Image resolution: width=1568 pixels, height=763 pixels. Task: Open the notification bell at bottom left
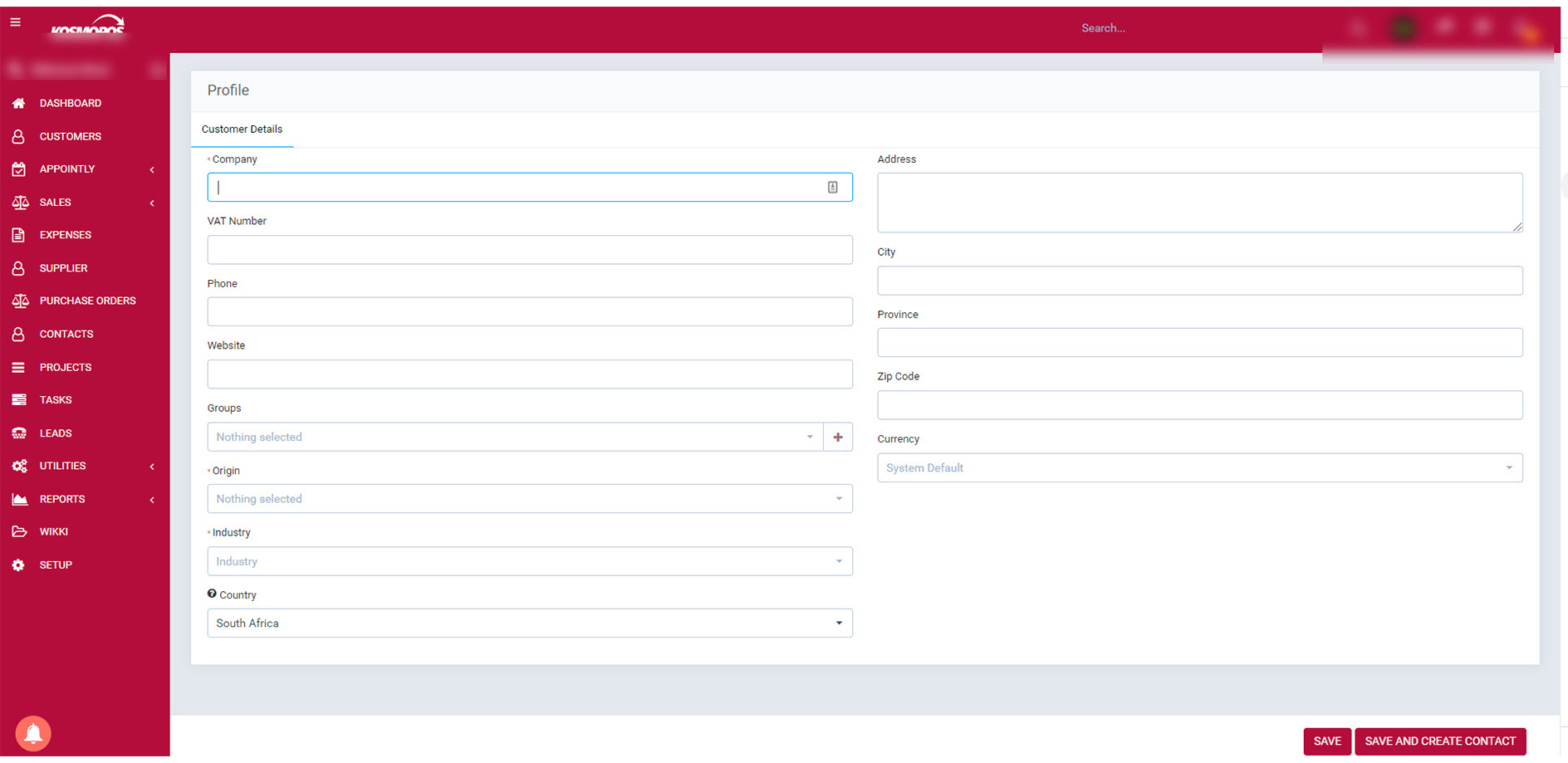(33, 733)
